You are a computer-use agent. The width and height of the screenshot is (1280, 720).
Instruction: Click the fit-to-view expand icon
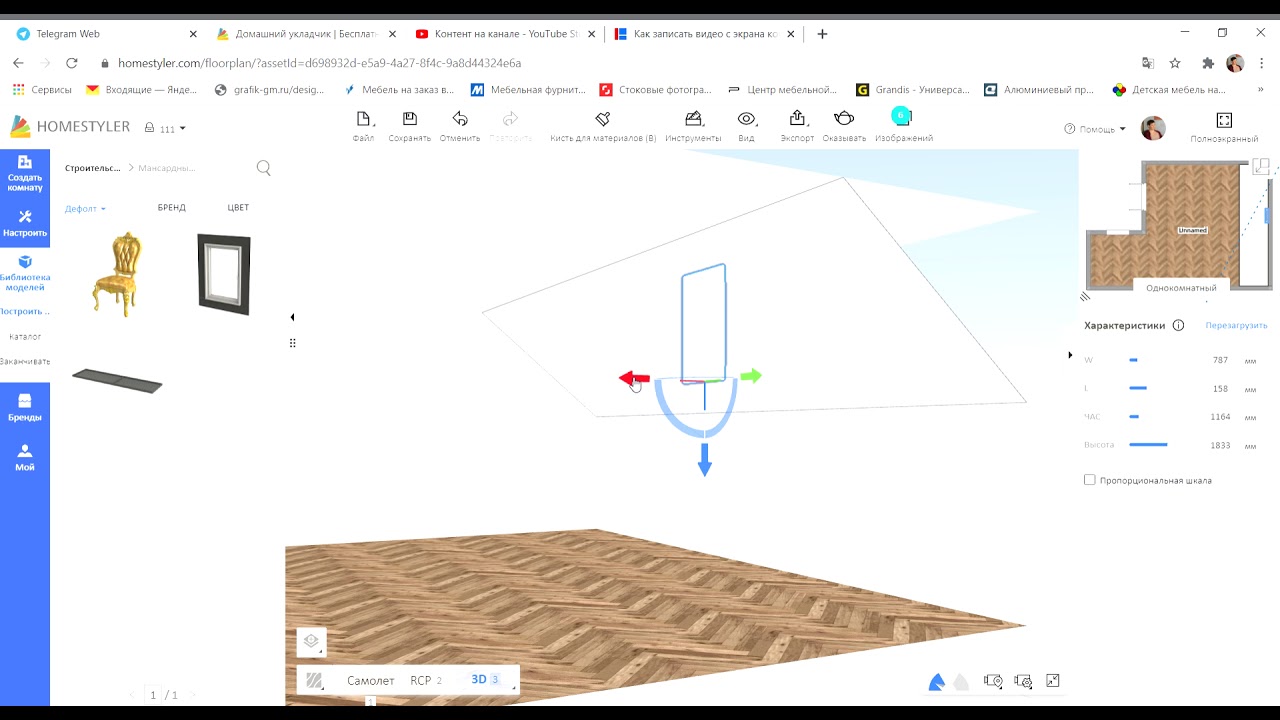1053,681
